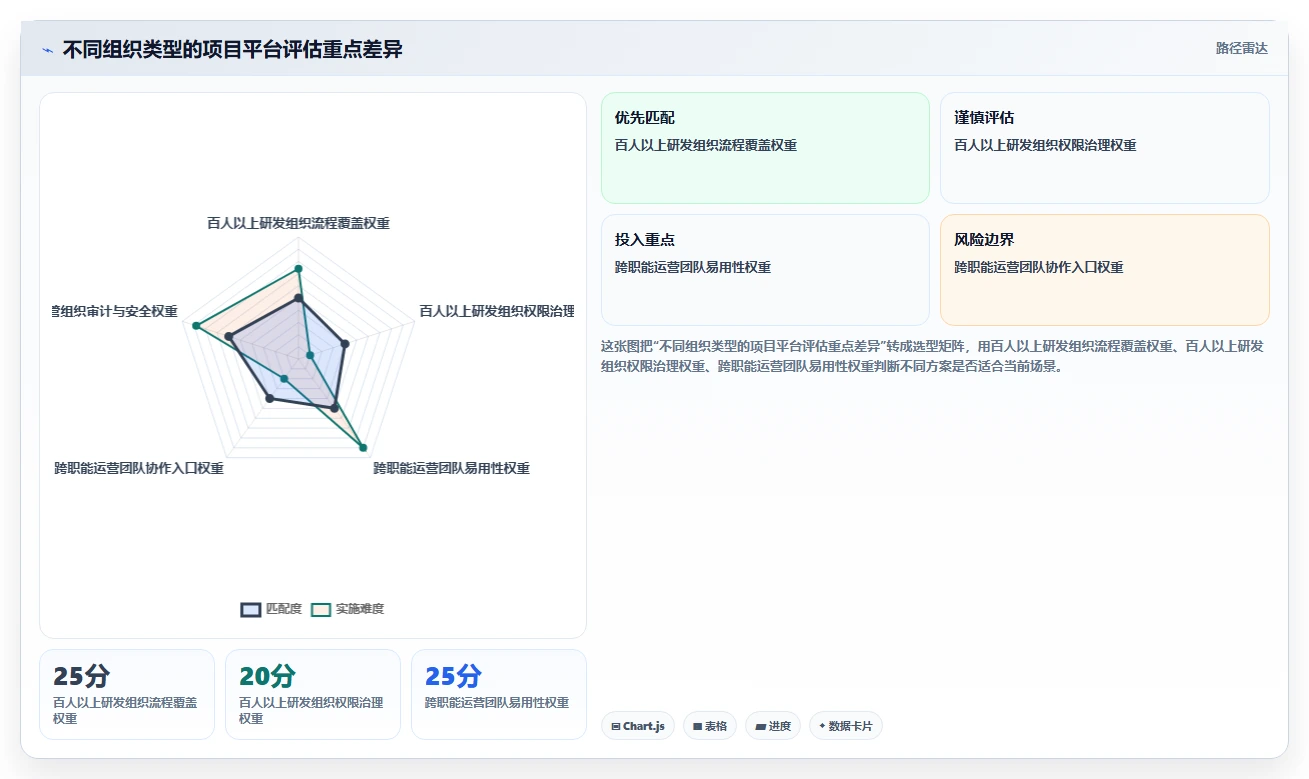Click the page title 不同组织类型的项目平台评估重点差异
The width and height of the screenshot is (1309, 779).
tap(232, 49)
